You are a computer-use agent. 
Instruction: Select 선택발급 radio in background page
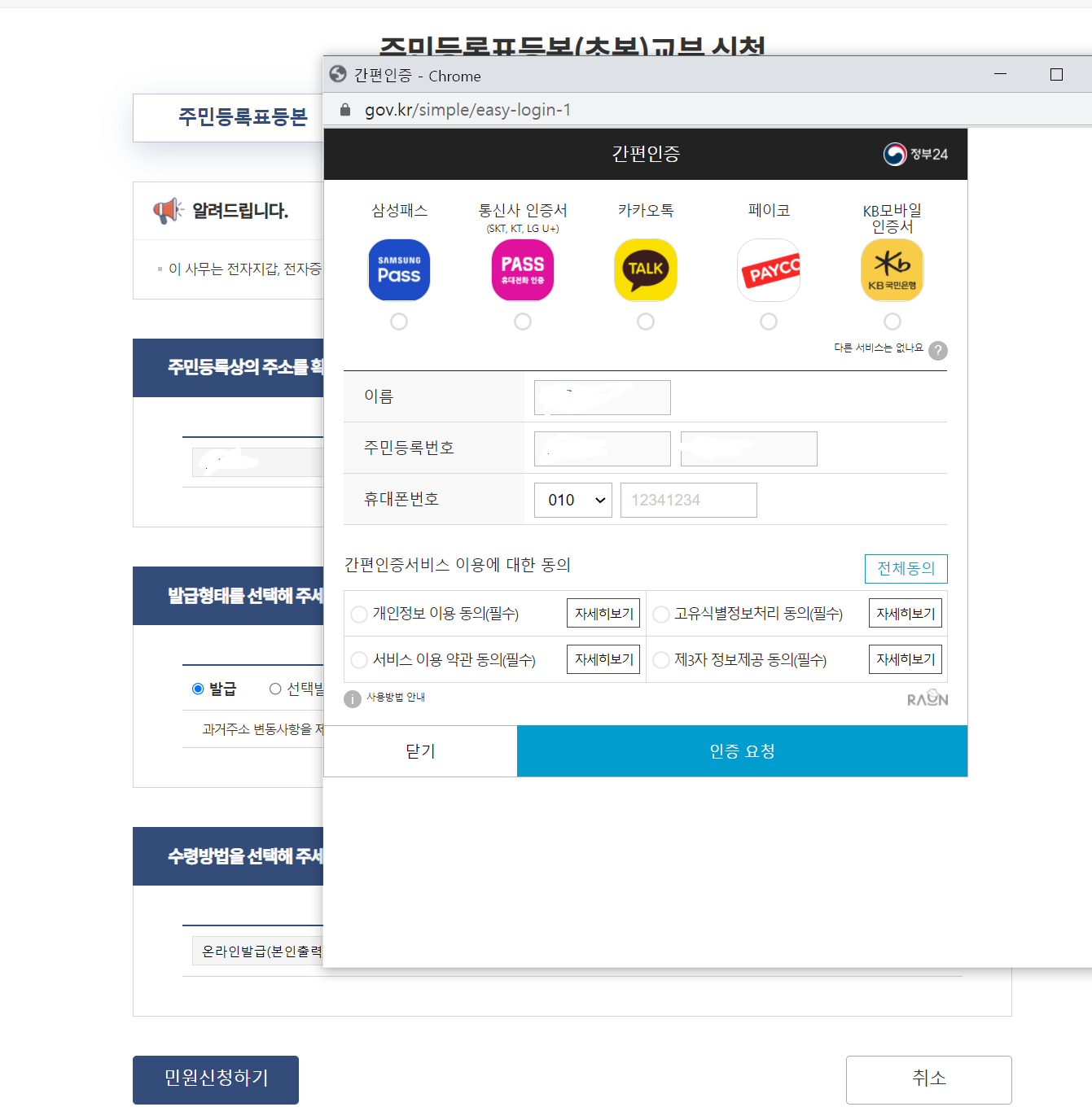pos(275,689)
